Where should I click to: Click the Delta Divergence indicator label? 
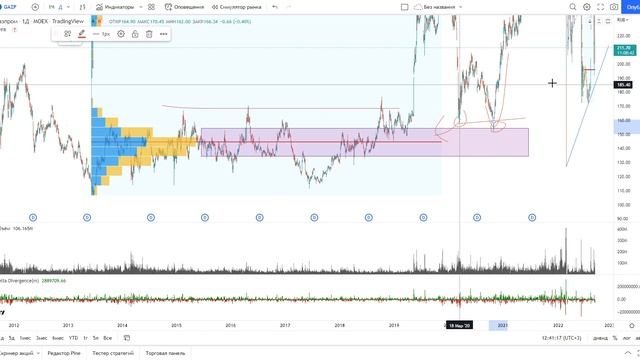coord(19,281)
